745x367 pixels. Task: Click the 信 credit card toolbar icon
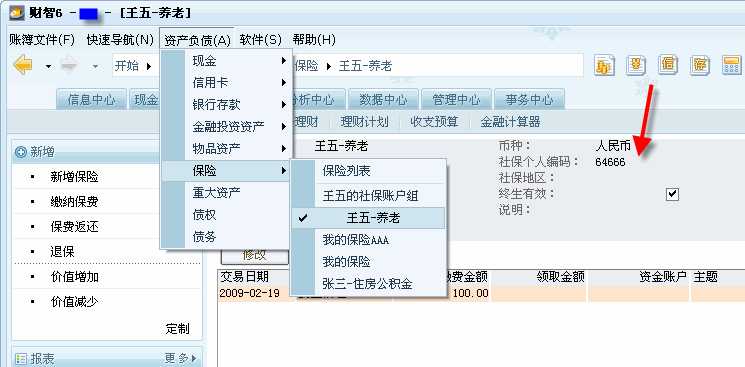669,65
